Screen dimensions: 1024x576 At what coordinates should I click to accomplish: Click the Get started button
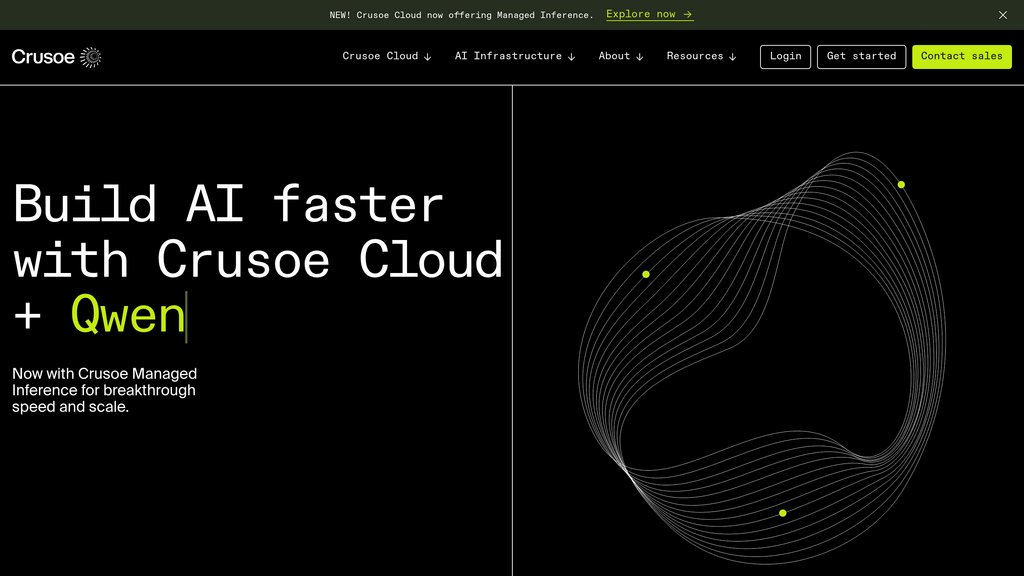861,56
